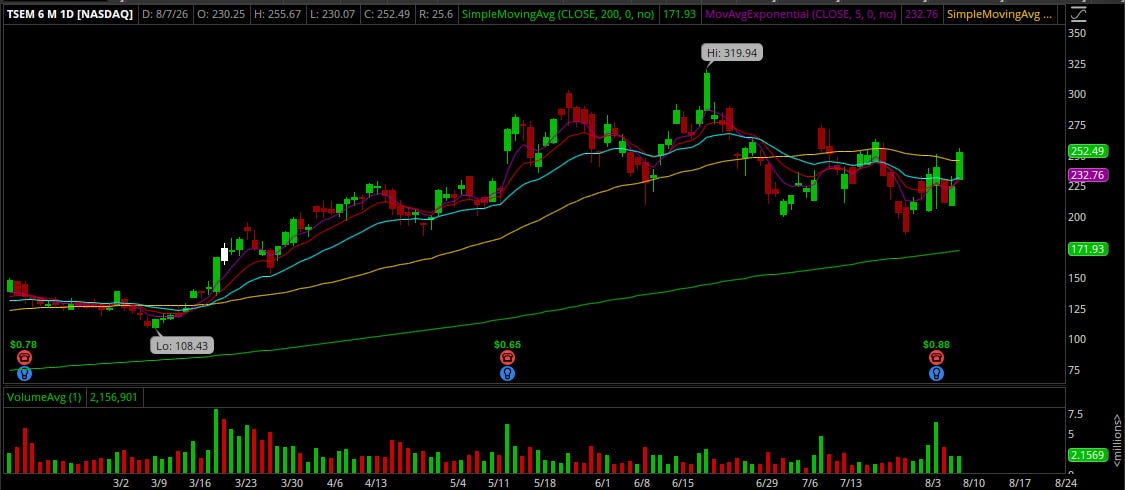Click the $0.65 earnings estimate label

click(507, 344)
